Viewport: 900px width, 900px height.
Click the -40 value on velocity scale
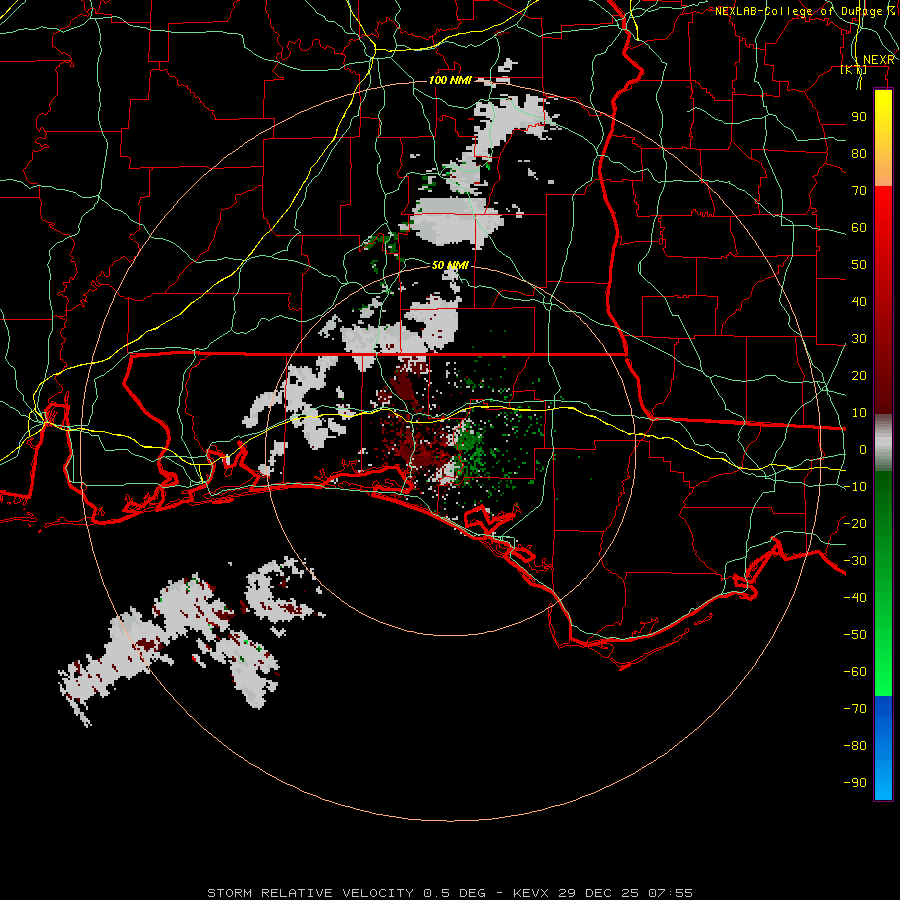855,598
